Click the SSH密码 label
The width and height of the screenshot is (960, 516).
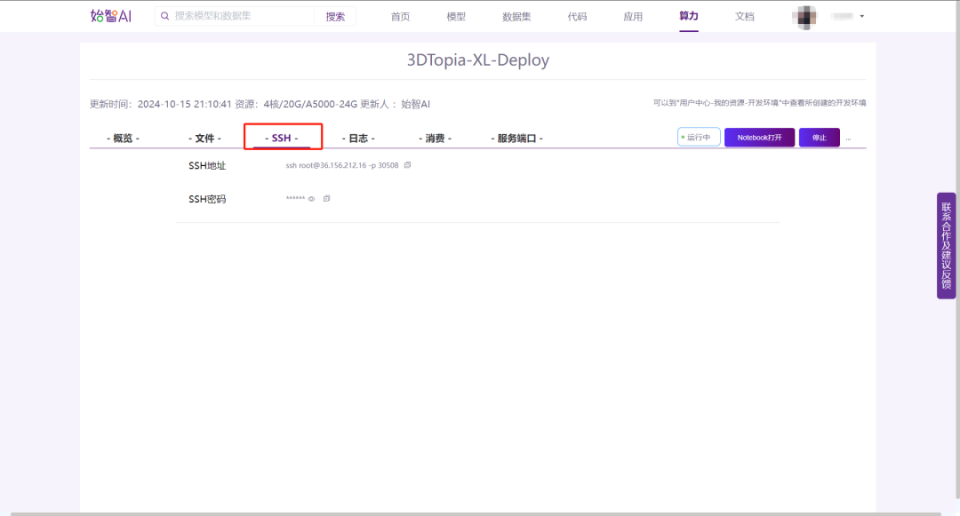207,199
